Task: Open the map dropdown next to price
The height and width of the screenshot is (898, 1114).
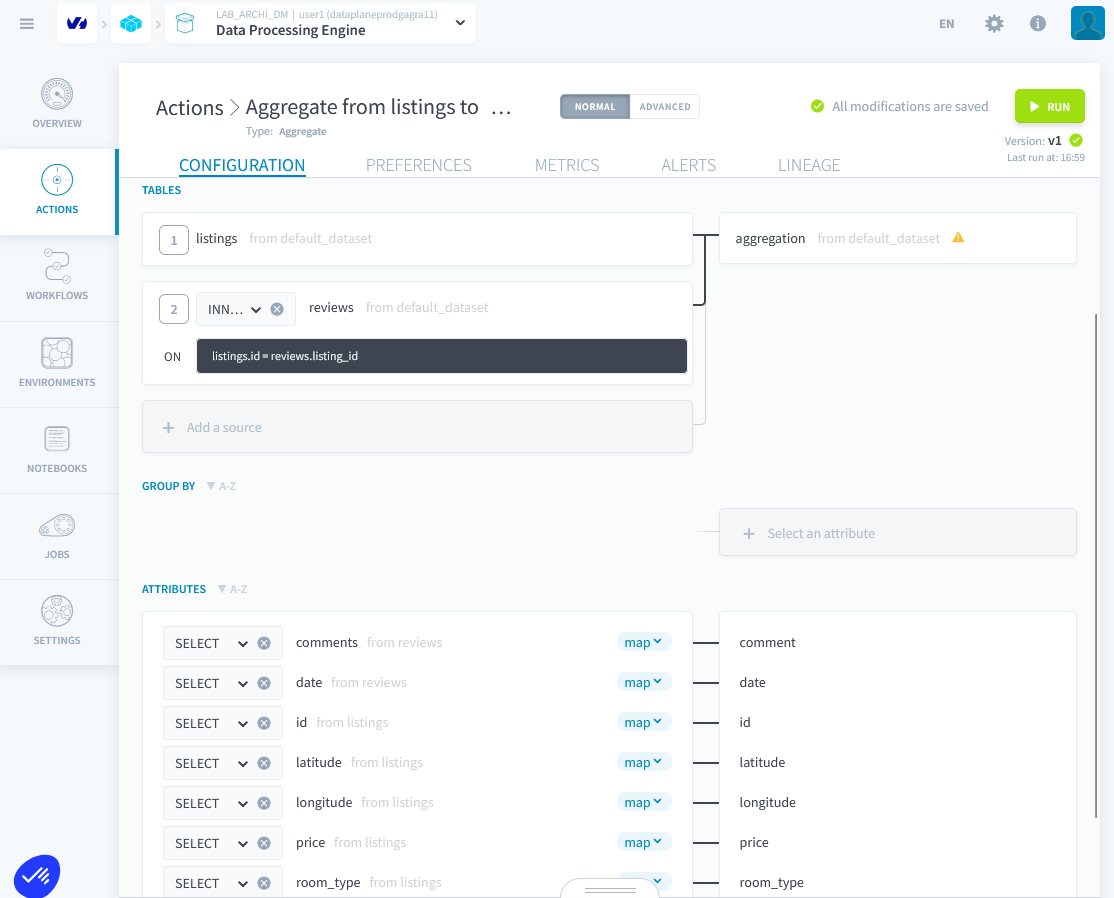Action: [x=644, y=841]
